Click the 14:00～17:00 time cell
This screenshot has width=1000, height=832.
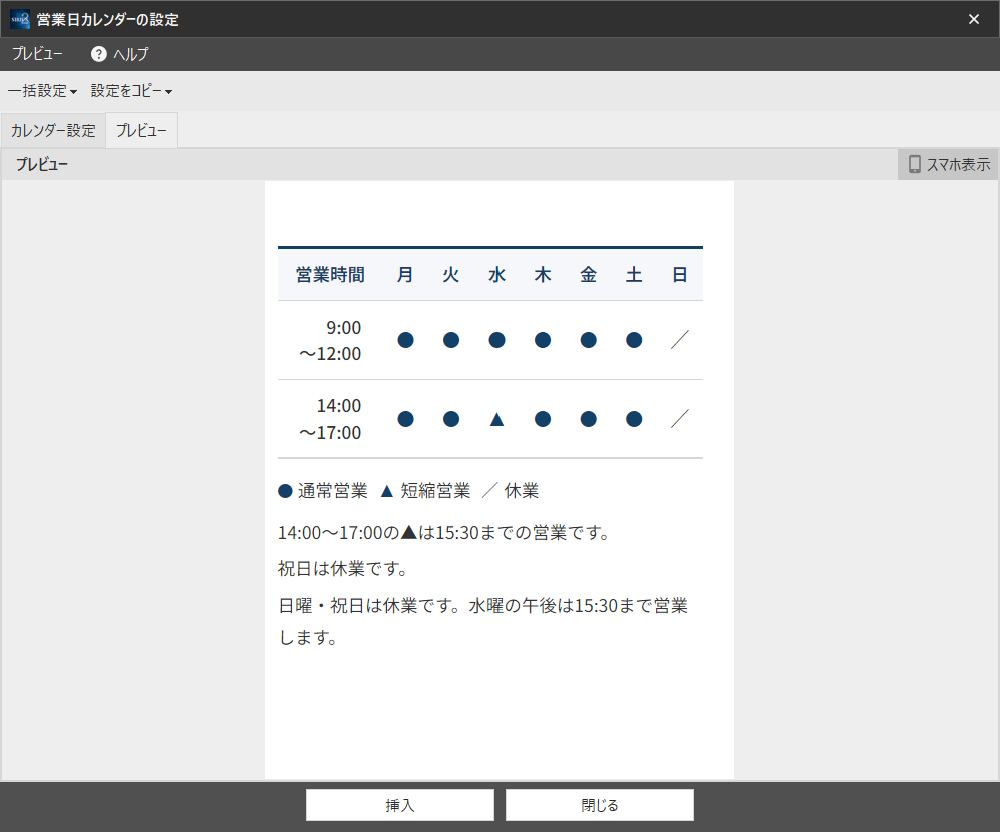(x=330, y=419)
